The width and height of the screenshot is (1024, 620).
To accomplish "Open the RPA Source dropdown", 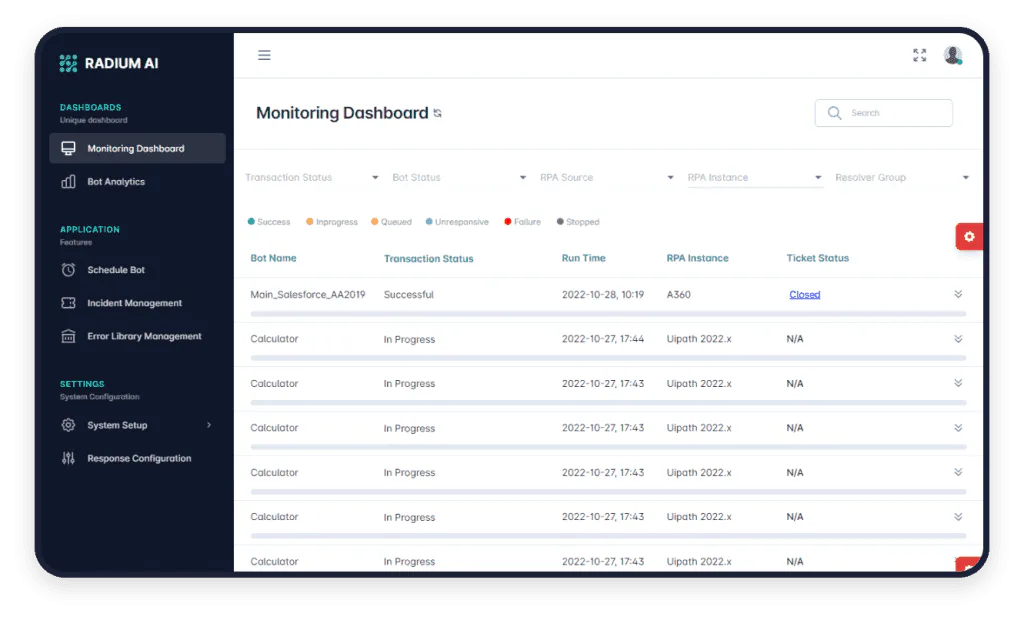I will 604,176.
